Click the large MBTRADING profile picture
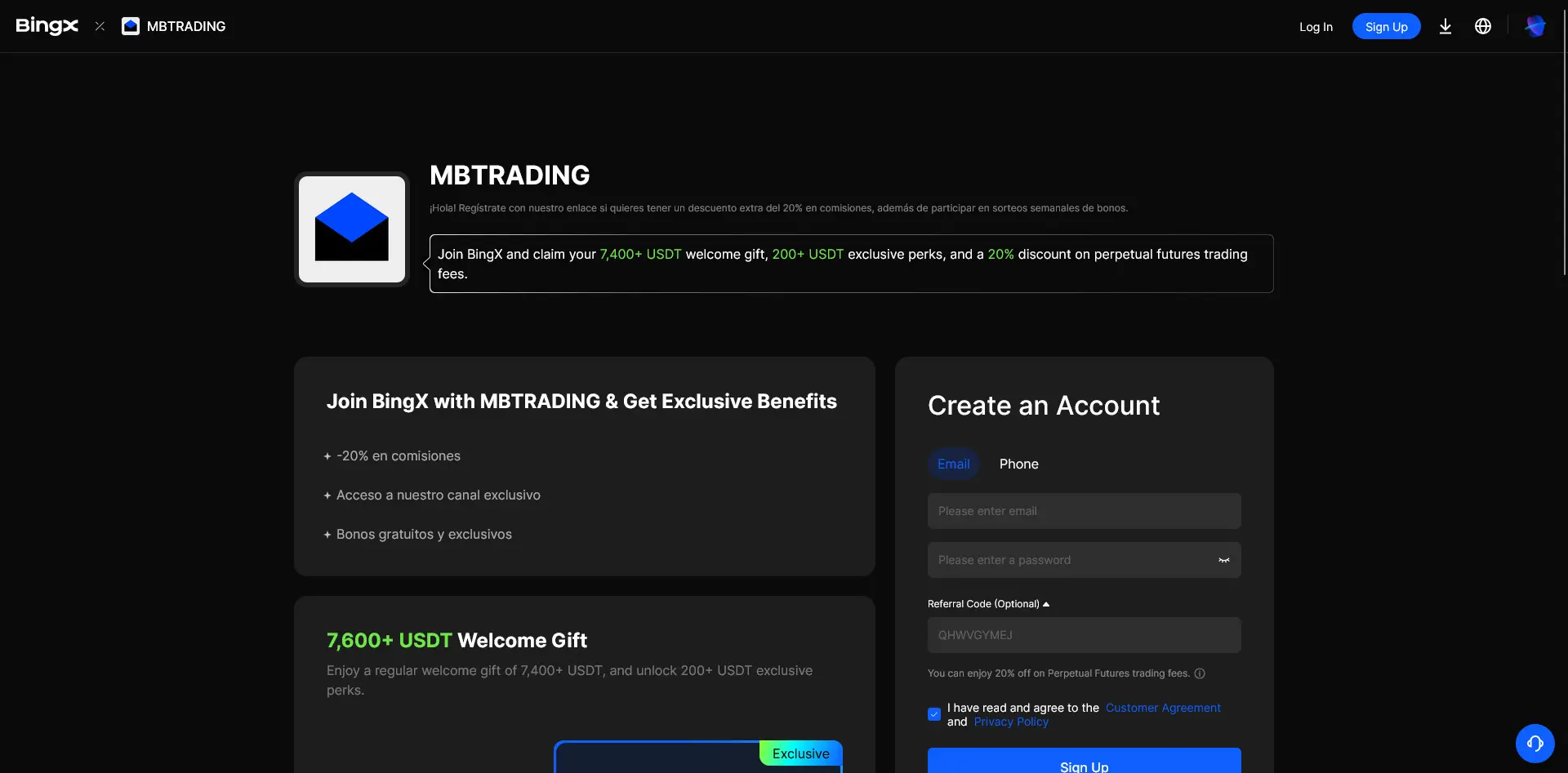 (352, 229)
